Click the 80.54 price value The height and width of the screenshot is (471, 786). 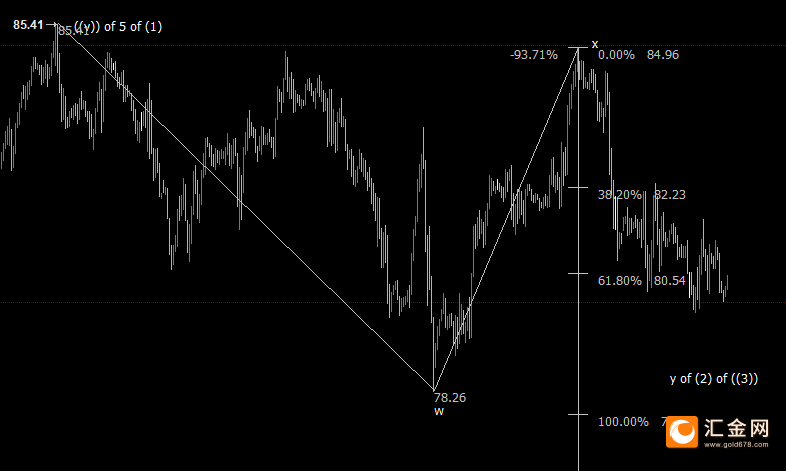pyautogui.click(x=670, y=281)
